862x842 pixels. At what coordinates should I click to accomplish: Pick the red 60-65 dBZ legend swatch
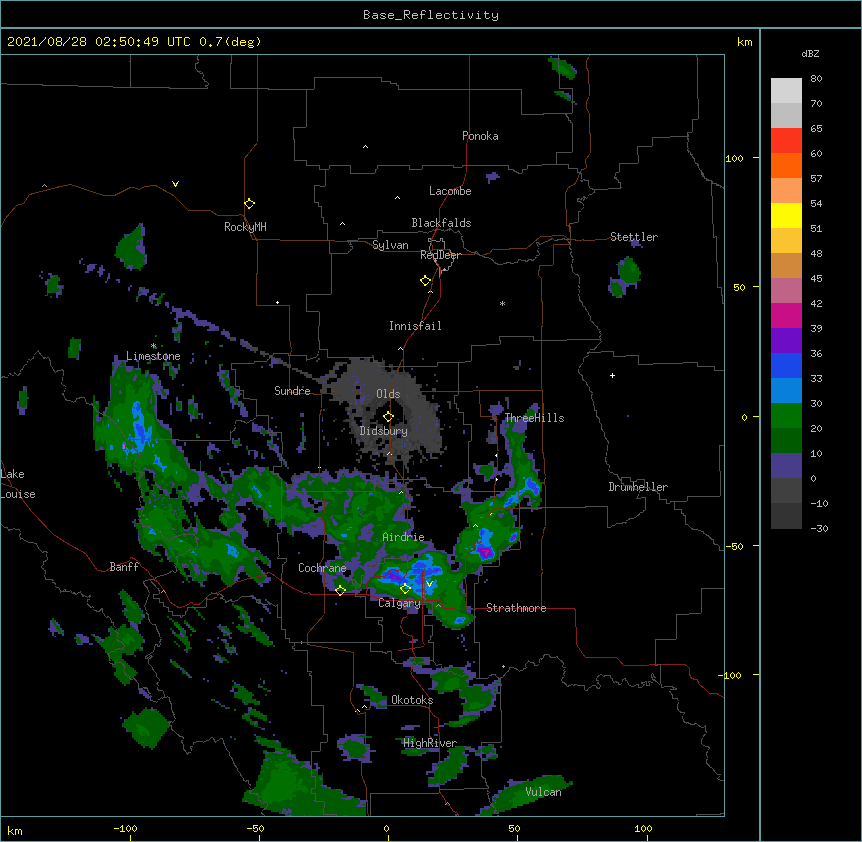[786, 140]
